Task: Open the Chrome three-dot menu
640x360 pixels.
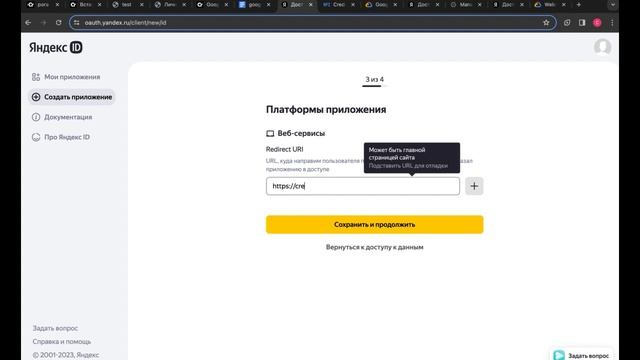Action: tap(612, 23)
